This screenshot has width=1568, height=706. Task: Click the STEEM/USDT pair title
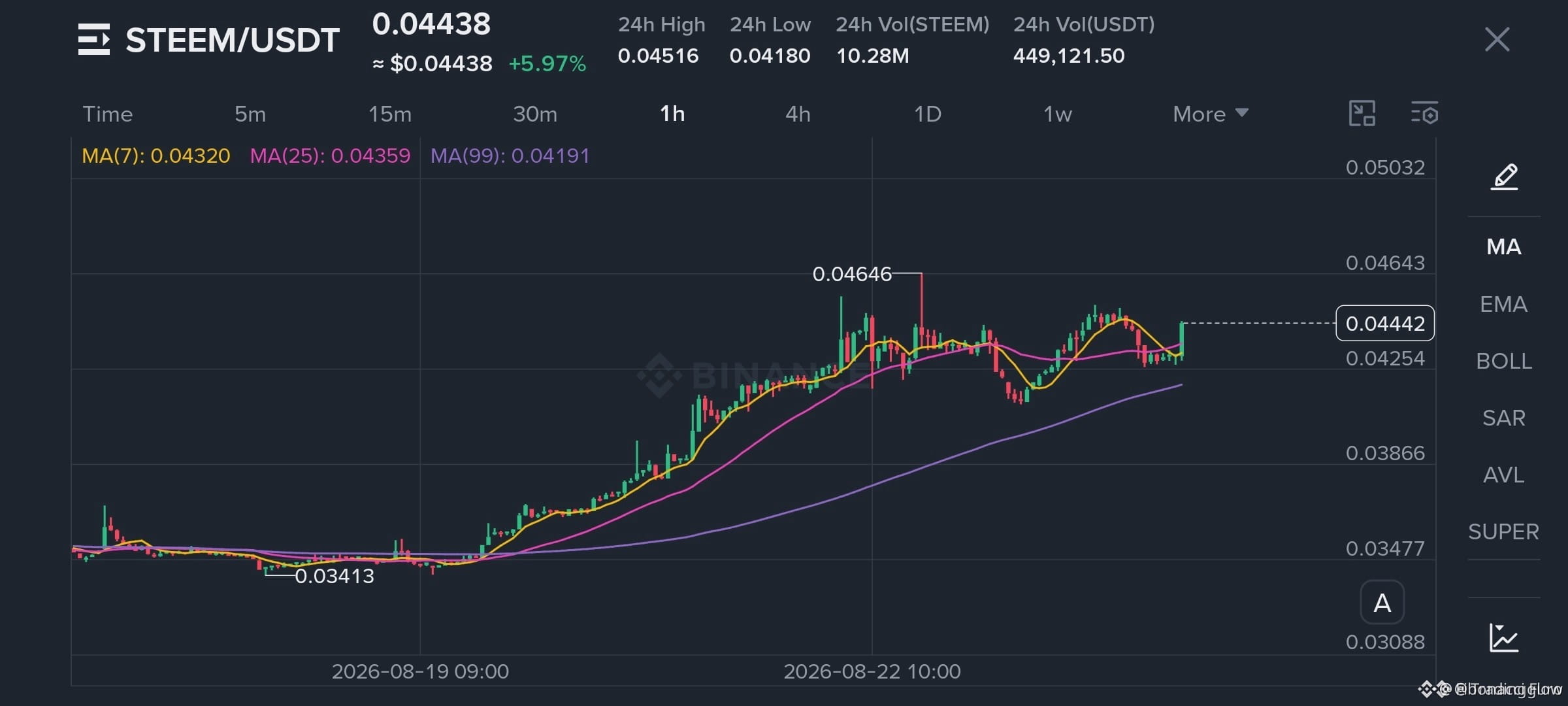[x=233, y=40]
